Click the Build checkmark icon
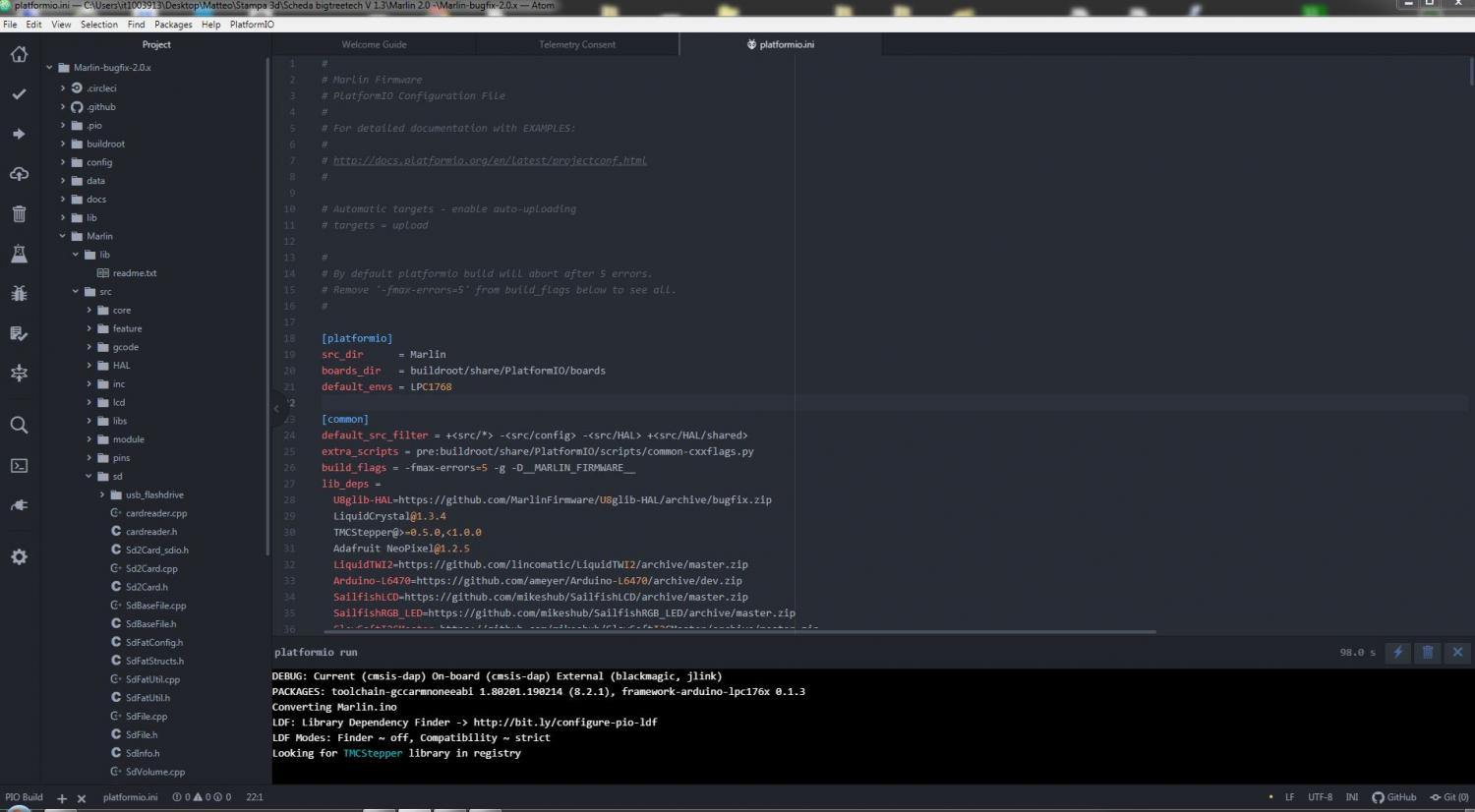The width and height of the screenshot is (1475, 812). (19, 94)
